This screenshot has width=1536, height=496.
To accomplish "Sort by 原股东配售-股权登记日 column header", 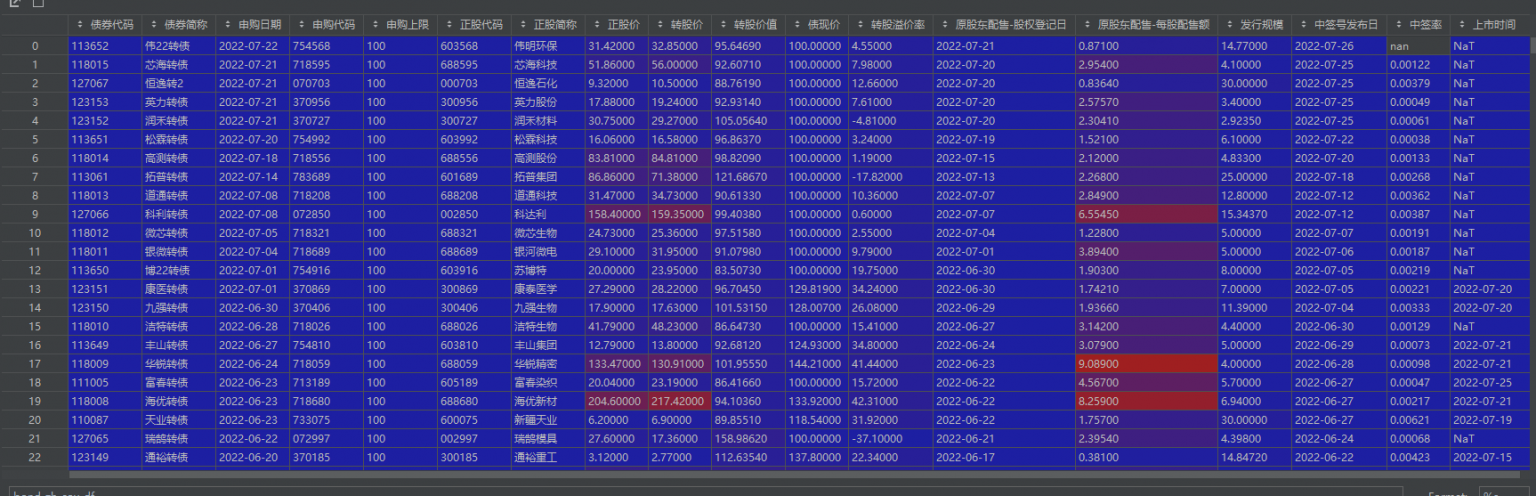I will click(1003, 23).
